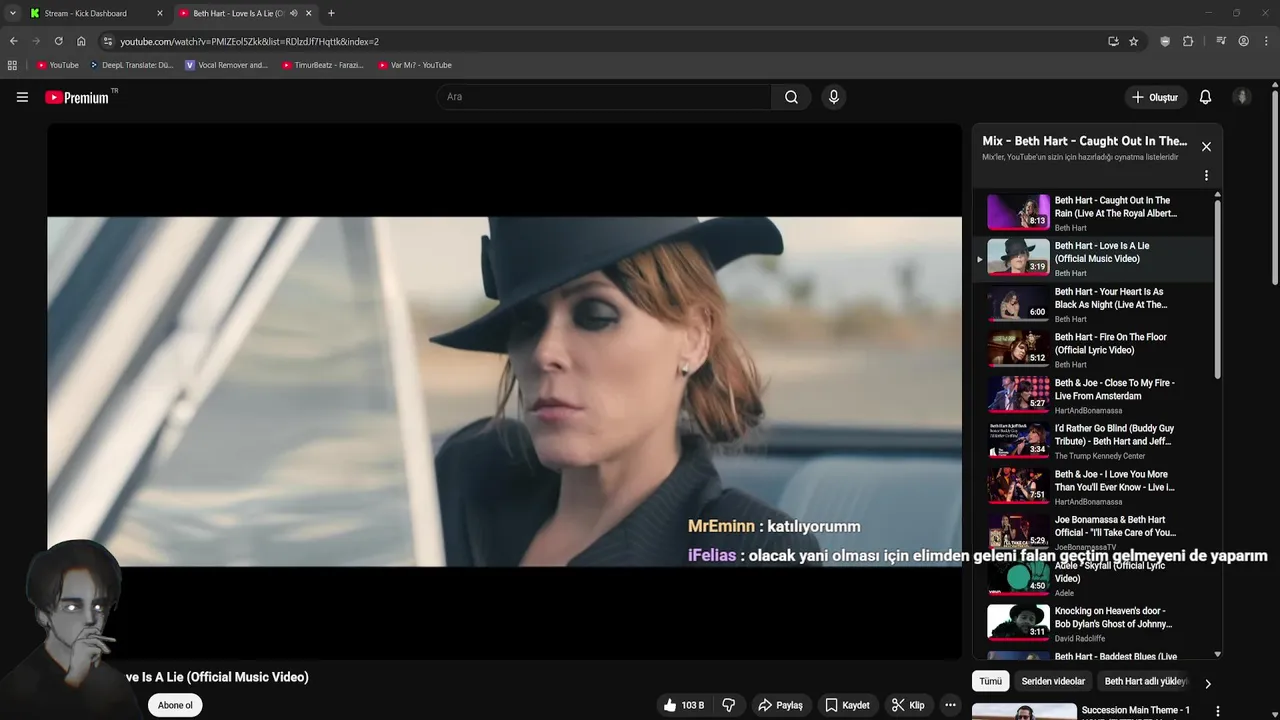Open the TimurBeatz bookmark
1280x720 pixels.
[322, 65]
